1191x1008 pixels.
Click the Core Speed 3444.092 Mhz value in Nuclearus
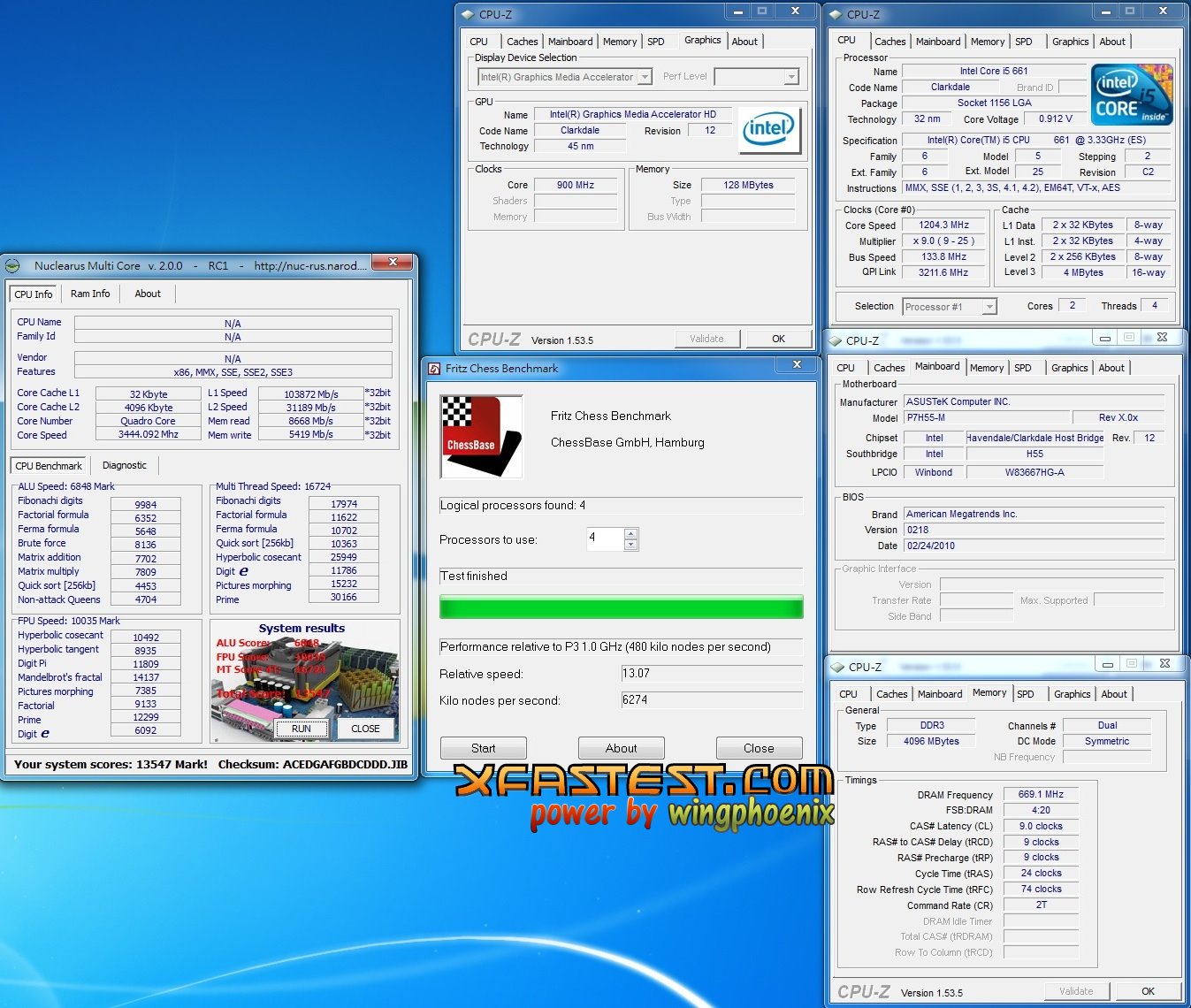pyautogui.click(x=148, y=435)
